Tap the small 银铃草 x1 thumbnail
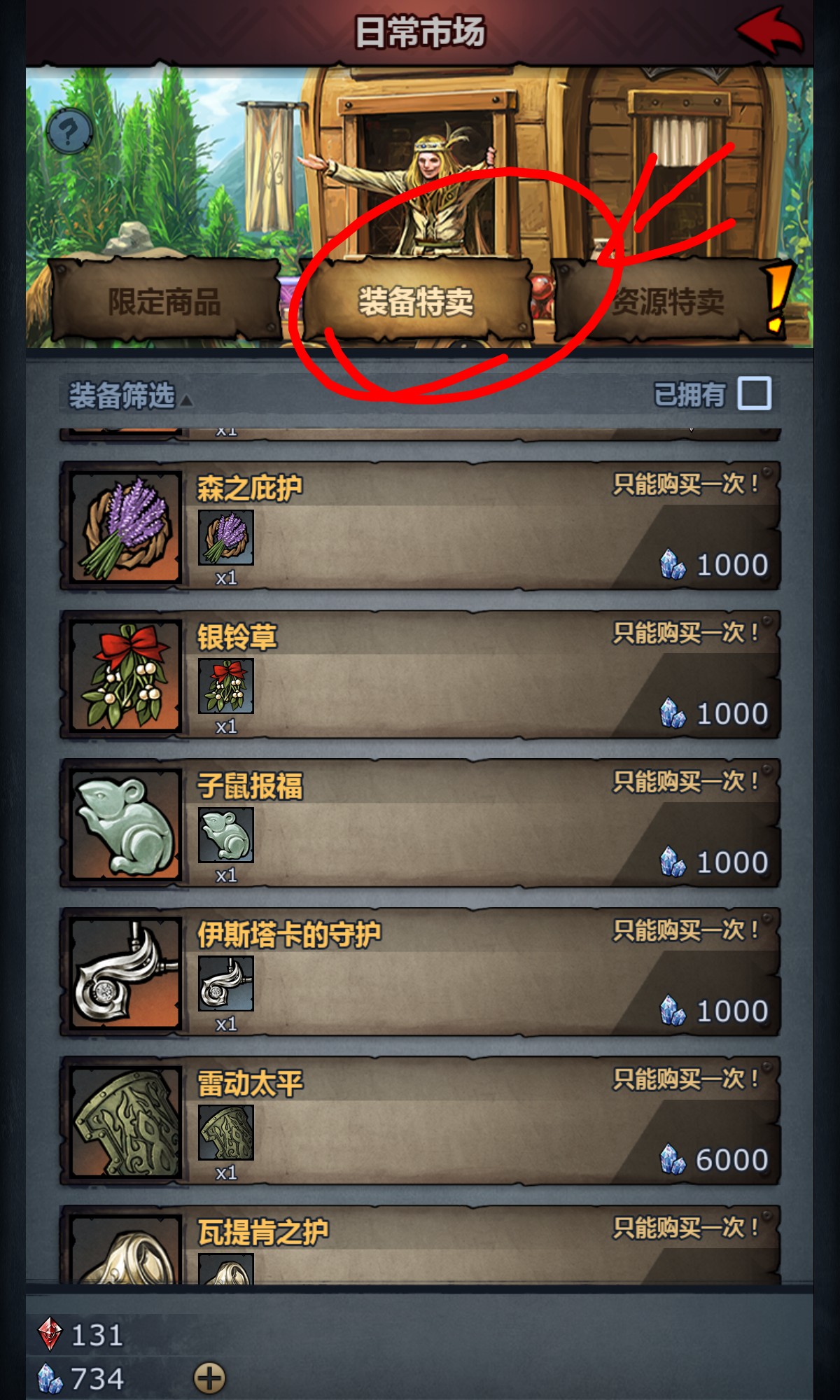The image size is (840, 1400). (226, 686)
